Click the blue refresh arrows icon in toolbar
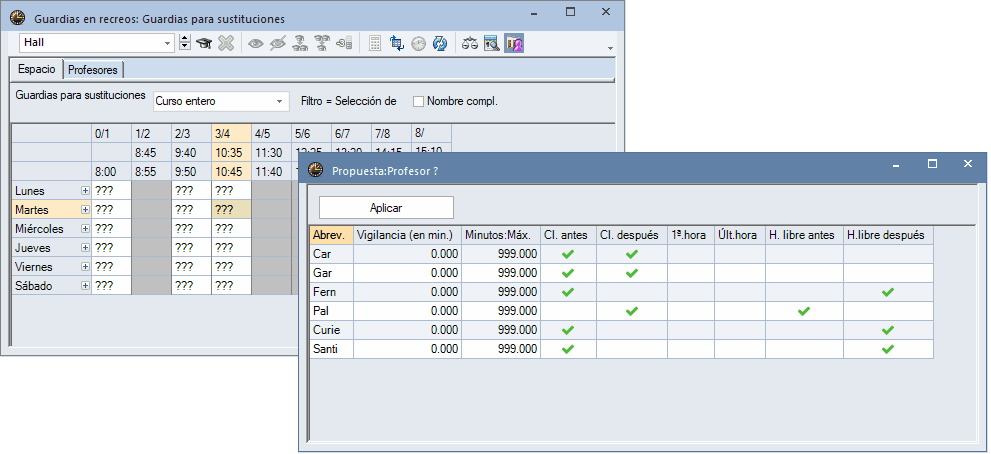 440,43
